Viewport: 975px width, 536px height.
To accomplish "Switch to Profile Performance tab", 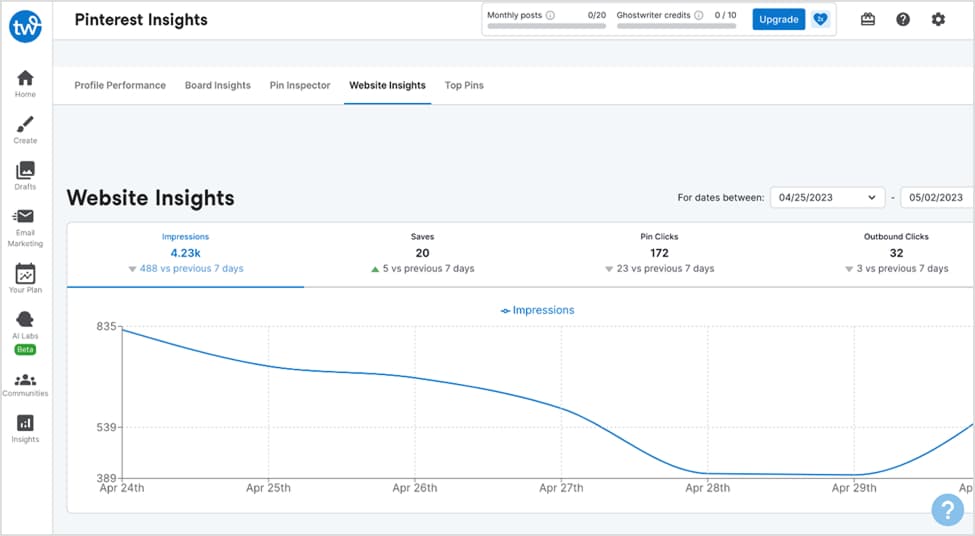I will click(x=120, y=85).
